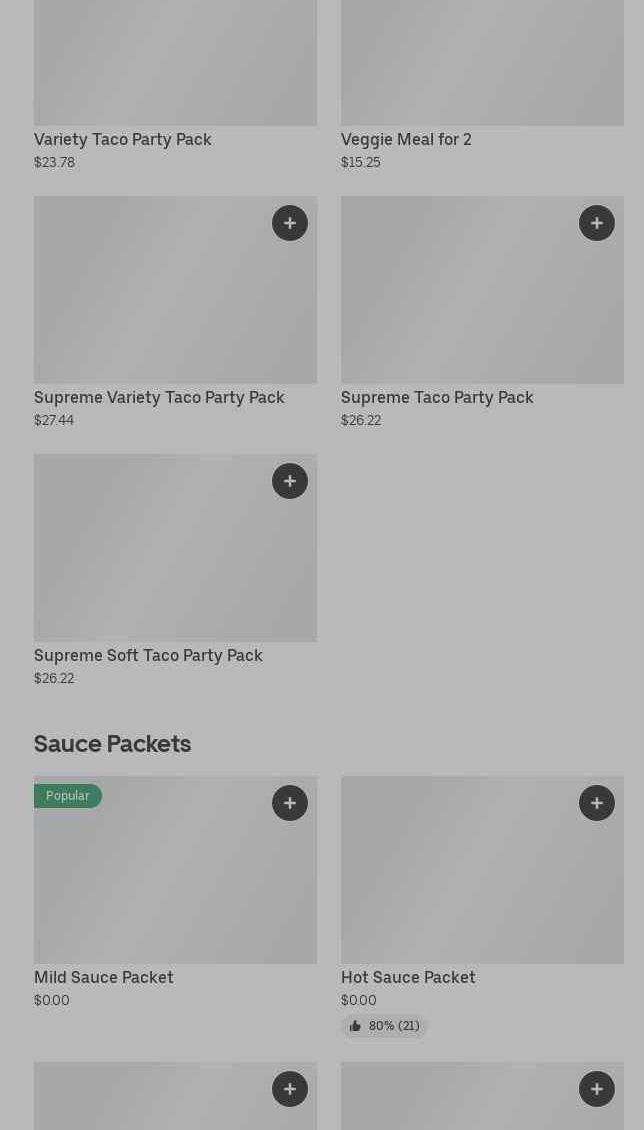Click plus on bottom-right sauce item
644x1130 pixels.
(x=597, y=1089)
